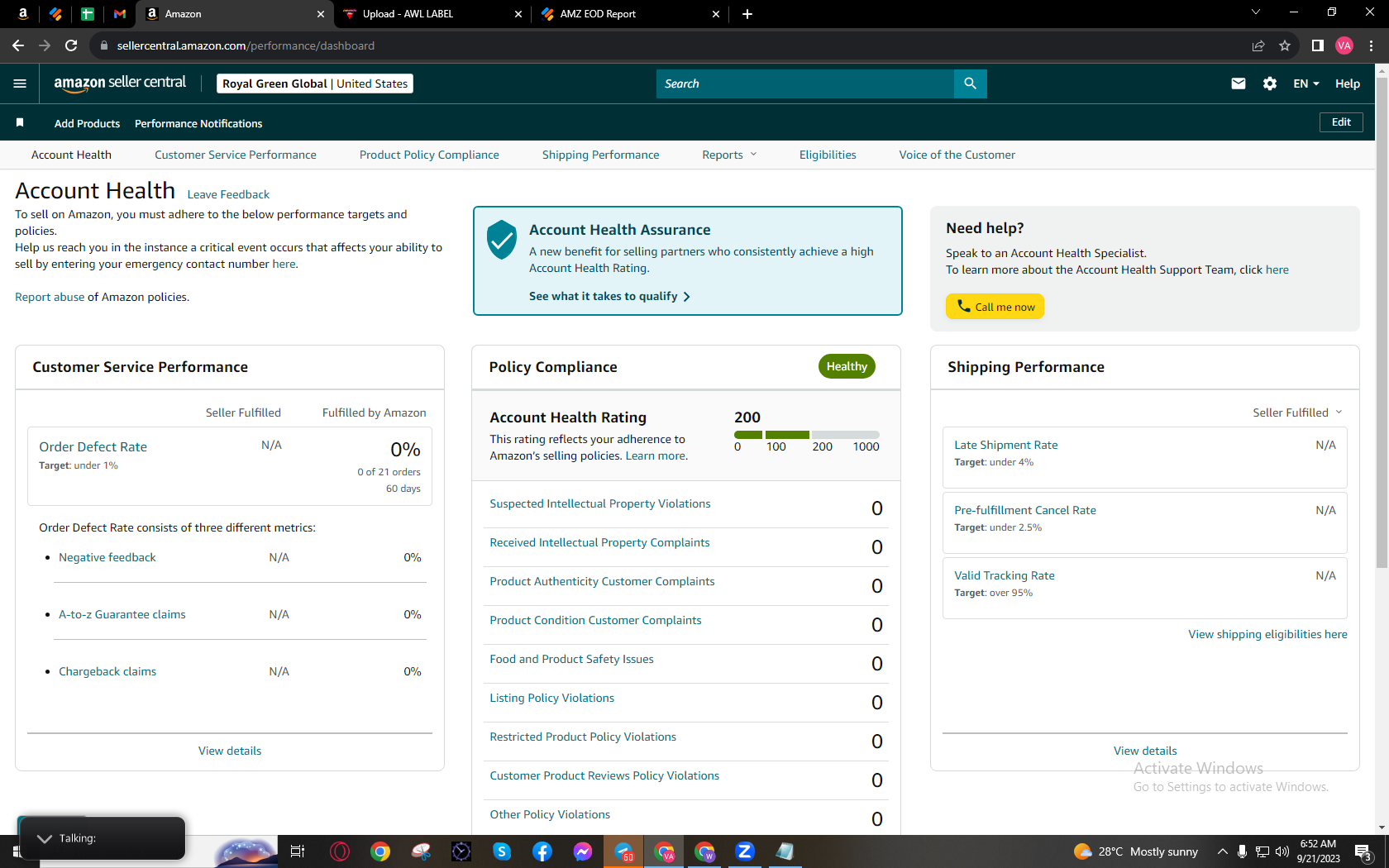Open Suspected Intellectual Property Violations

(600, 503)
